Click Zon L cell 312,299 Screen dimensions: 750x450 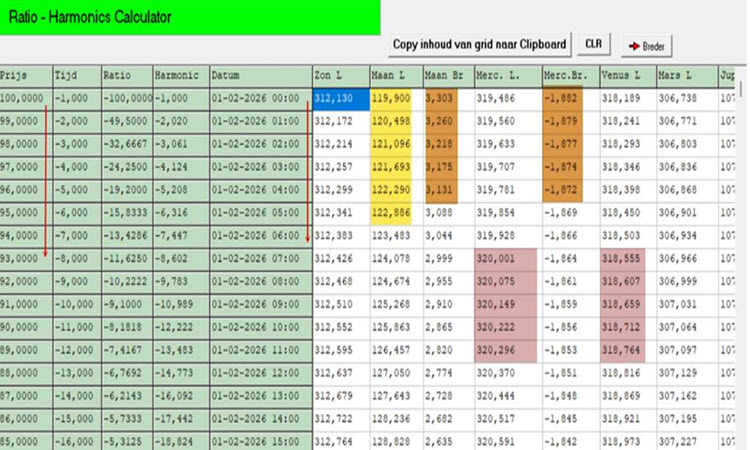[x=341, y=191]
